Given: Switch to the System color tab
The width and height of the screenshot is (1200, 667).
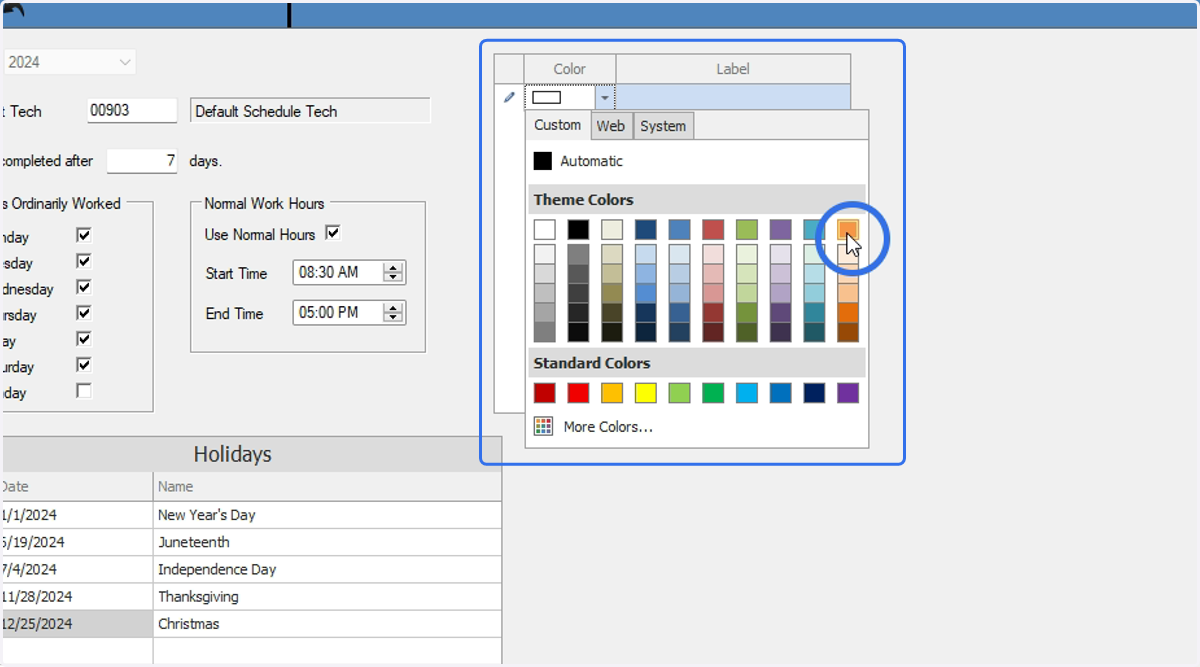Looking at the screenshot, I should pyautogui.click(x=663, y=126).
